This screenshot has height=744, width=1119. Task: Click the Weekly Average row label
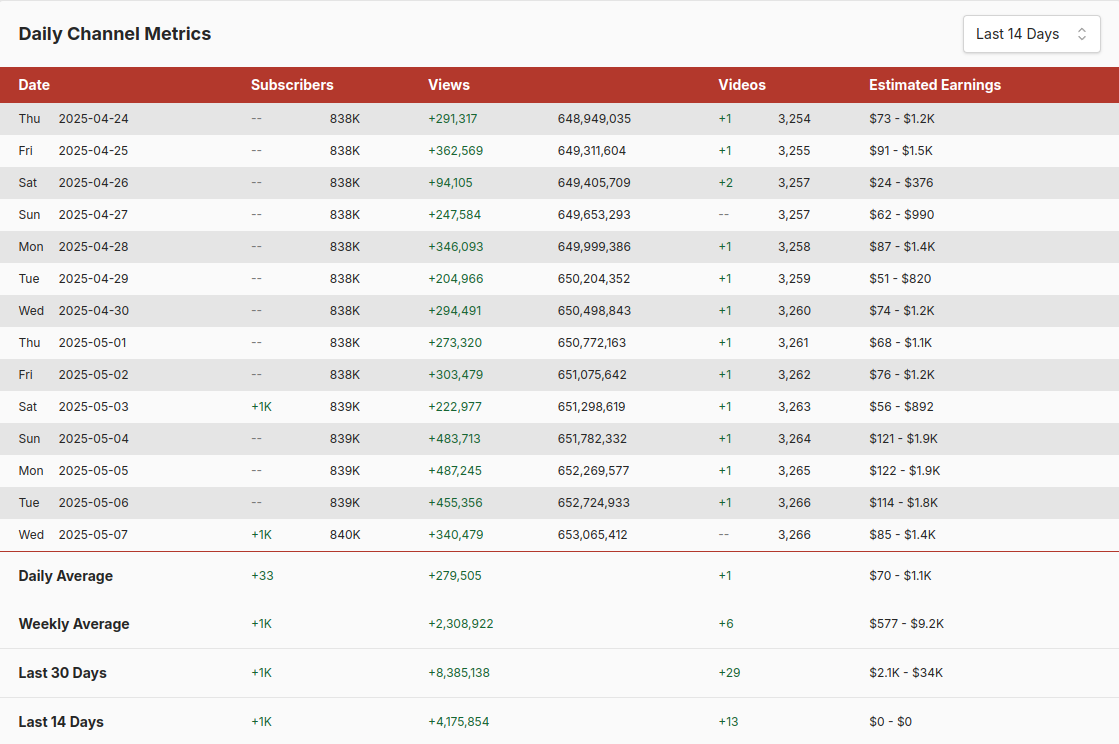[x=74, y=624]
